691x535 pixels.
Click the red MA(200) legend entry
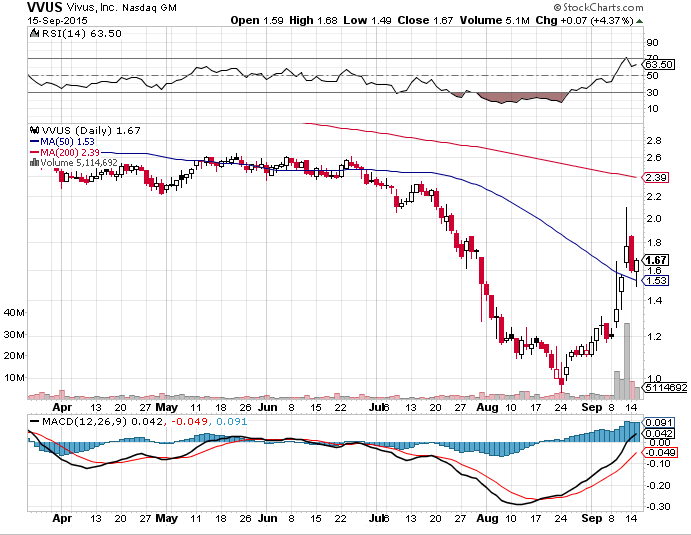(70, 151)
